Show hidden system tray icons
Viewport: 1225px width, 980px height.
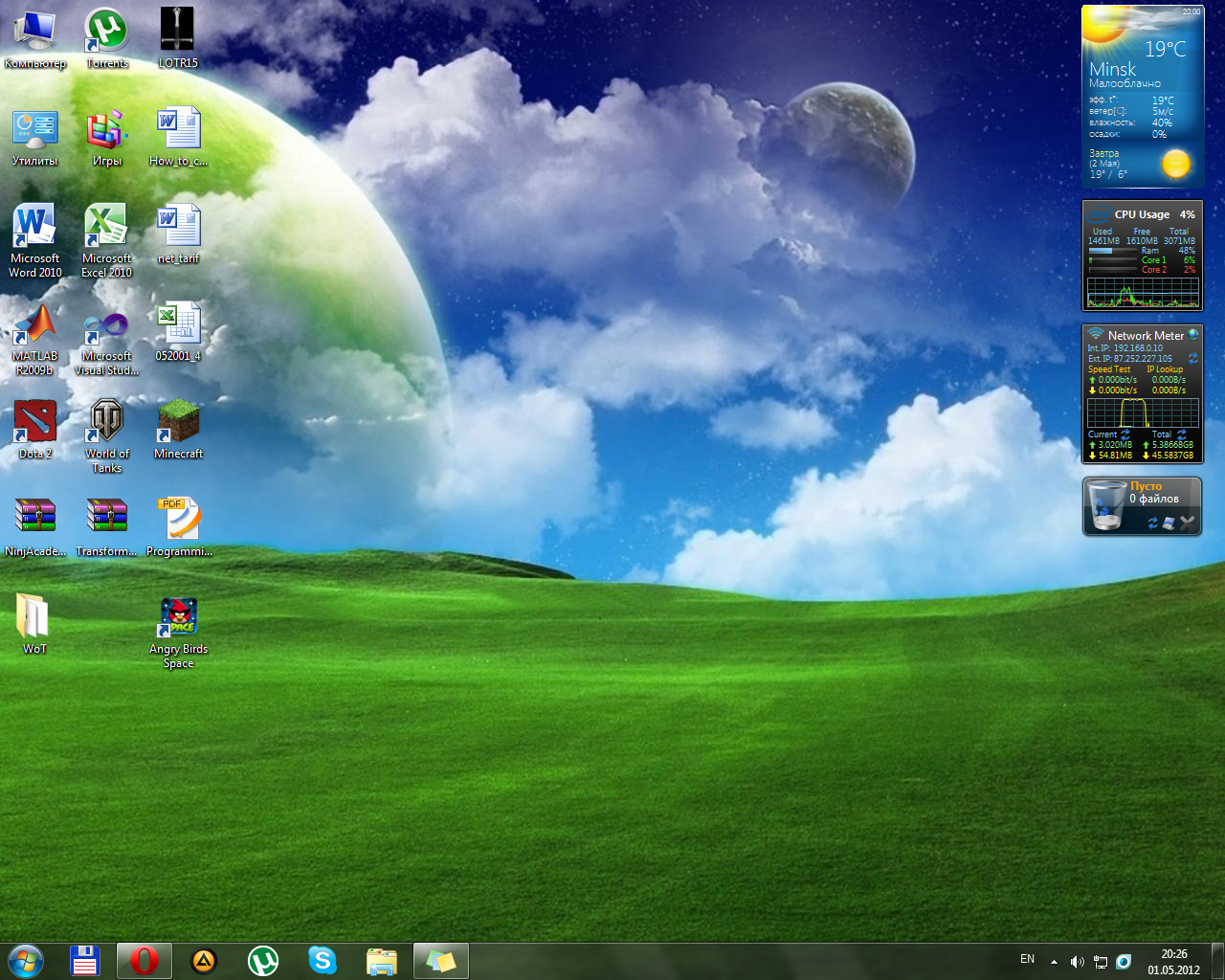[1054, 961]
